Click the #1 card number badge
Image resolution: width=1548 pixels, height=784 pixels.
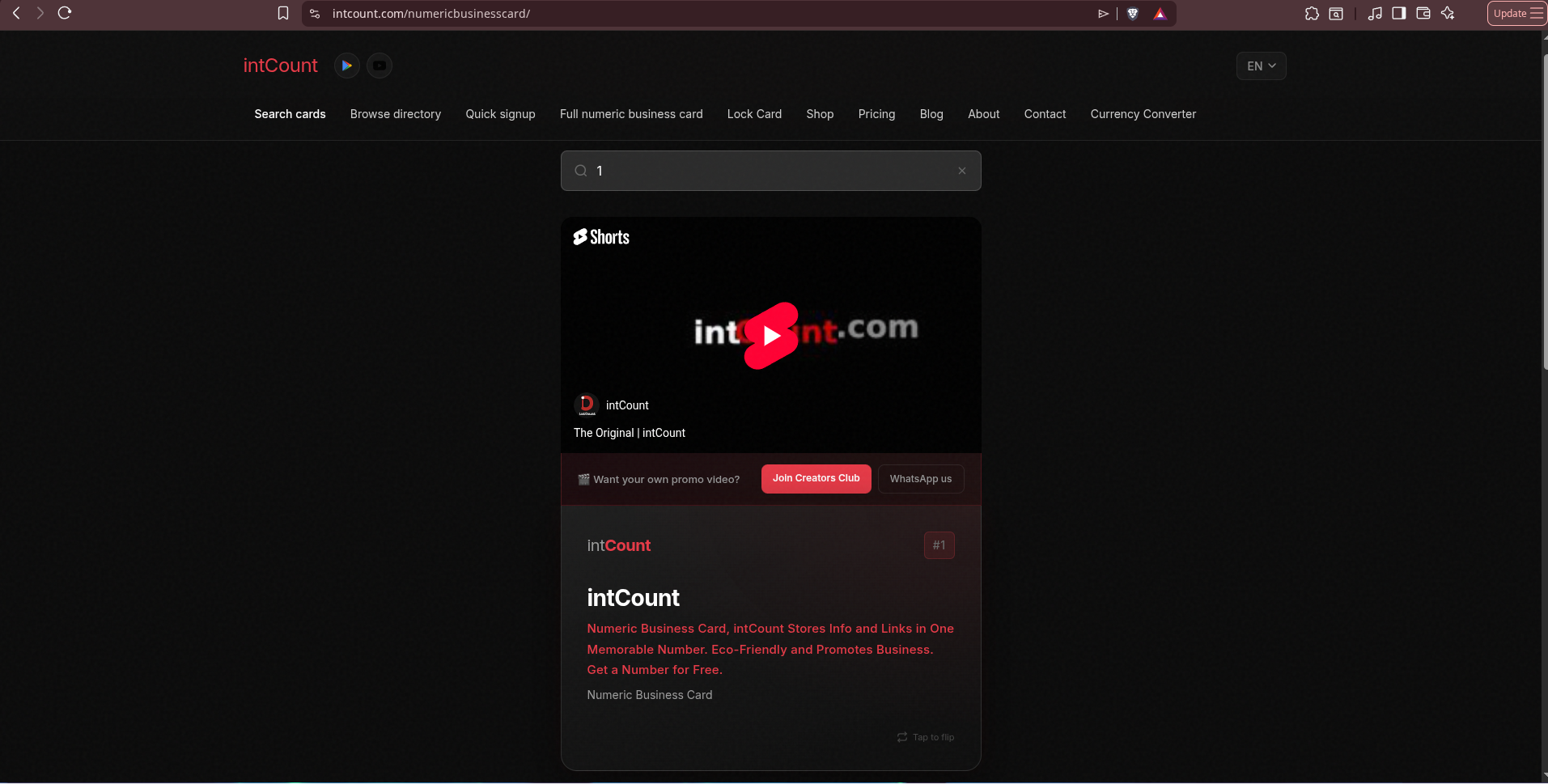click(939, 545)
